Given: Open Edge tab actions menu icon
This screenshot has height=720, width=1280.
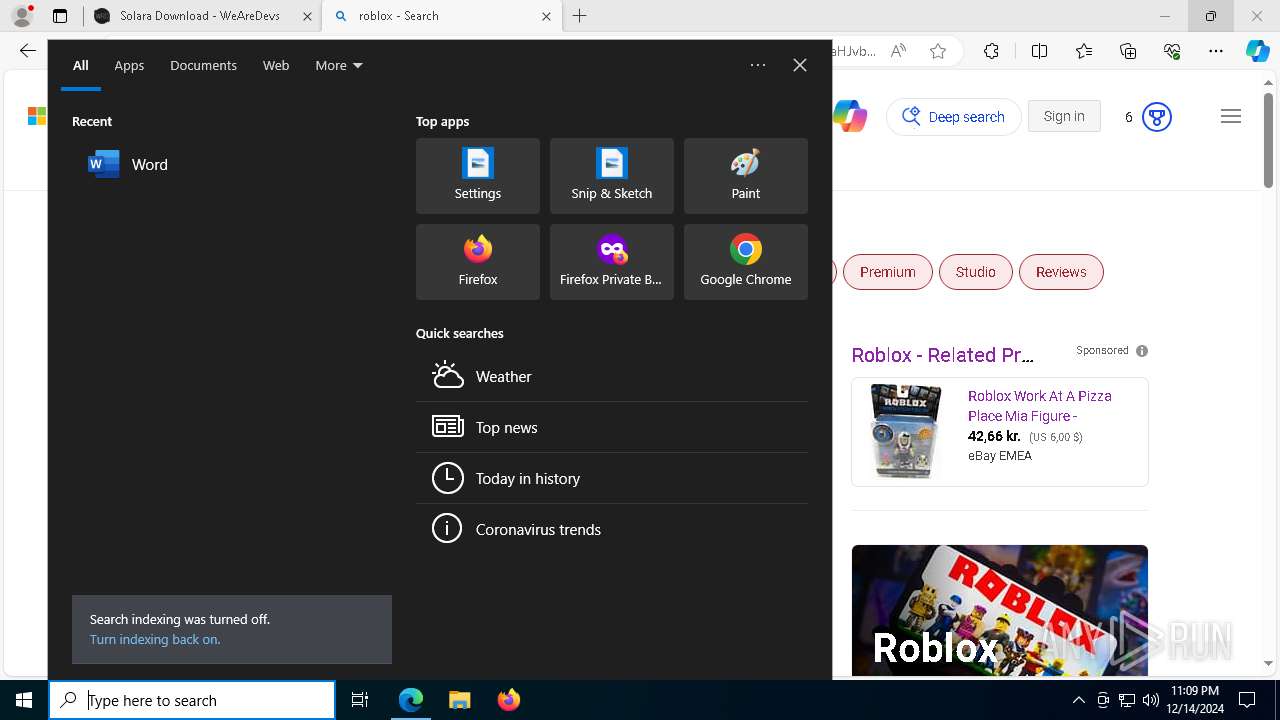Looking at the screenshot, I should tap(60, 16).
